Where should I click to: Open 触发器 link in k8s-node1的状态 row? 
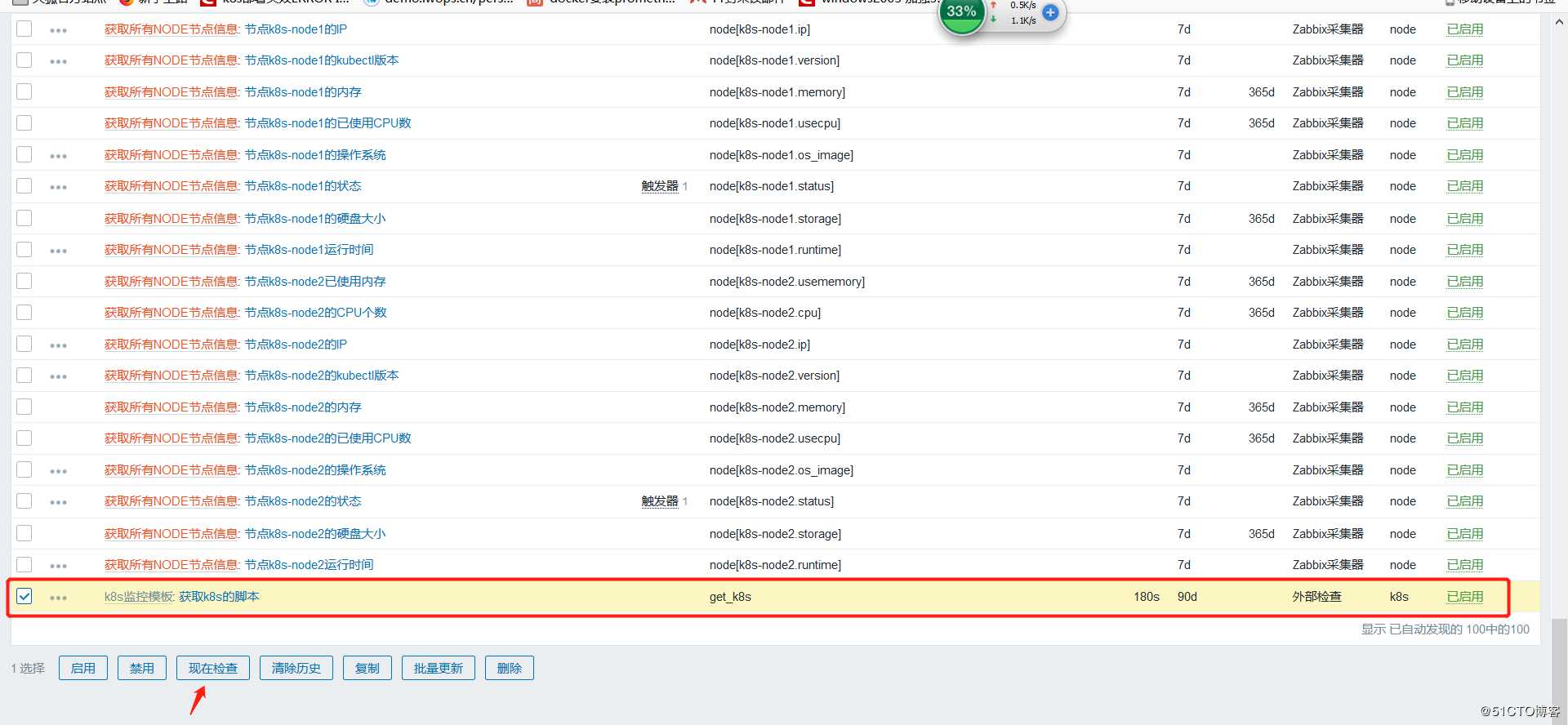[x=660, y=186]
